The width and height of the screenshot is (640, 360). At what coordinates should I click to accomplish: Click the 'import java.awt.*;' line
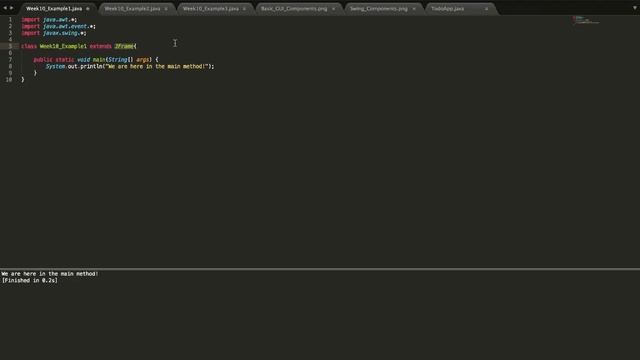tap(49, 20)
